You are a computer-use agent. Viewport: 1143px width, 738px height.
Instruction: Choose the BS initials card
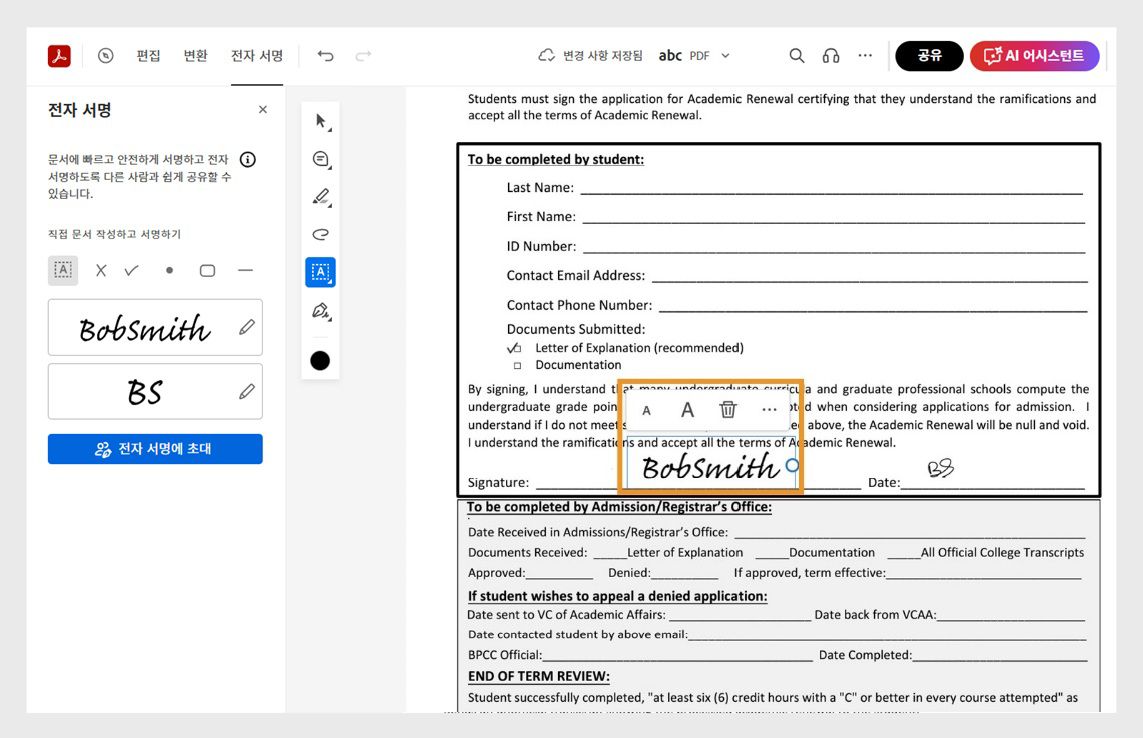click(155, 392)
